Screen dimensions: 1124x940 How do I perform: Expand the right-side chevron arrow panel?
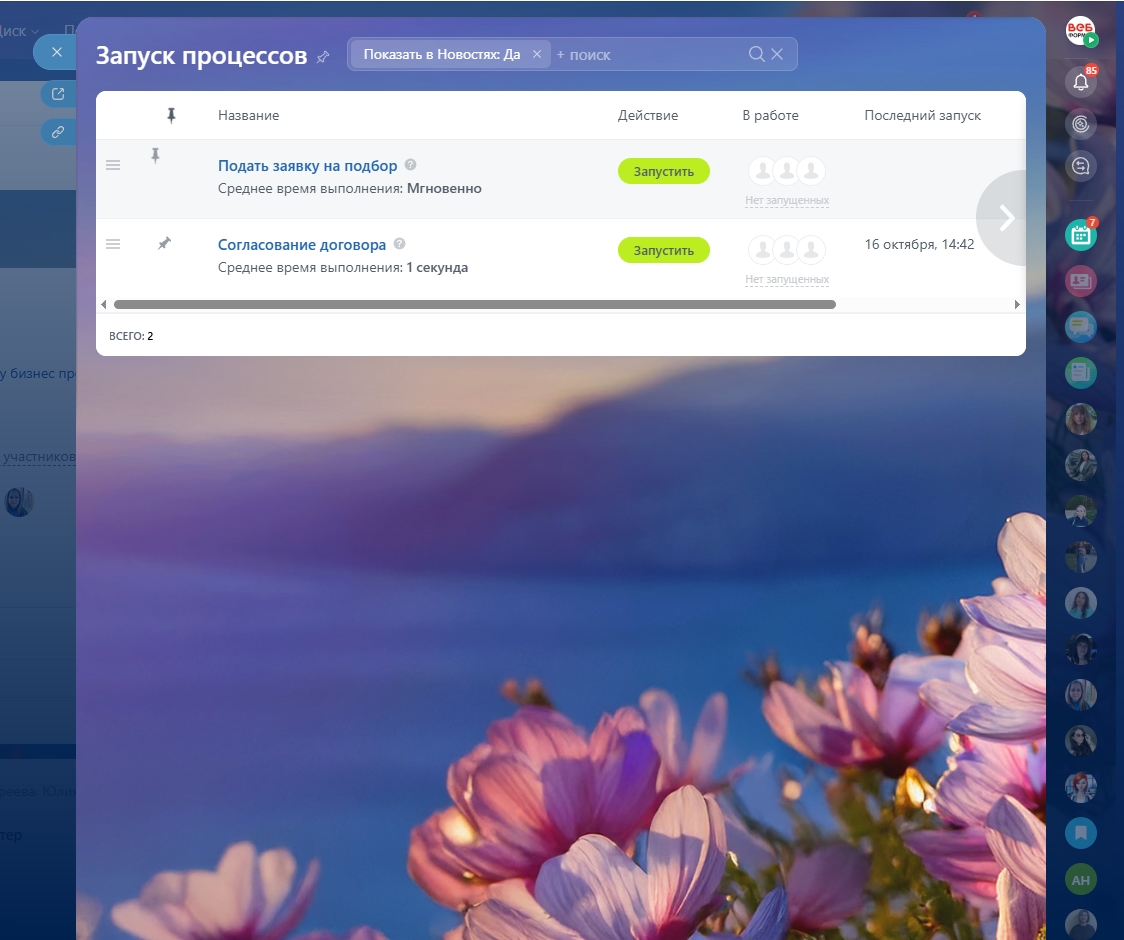tap(1006, 218)
